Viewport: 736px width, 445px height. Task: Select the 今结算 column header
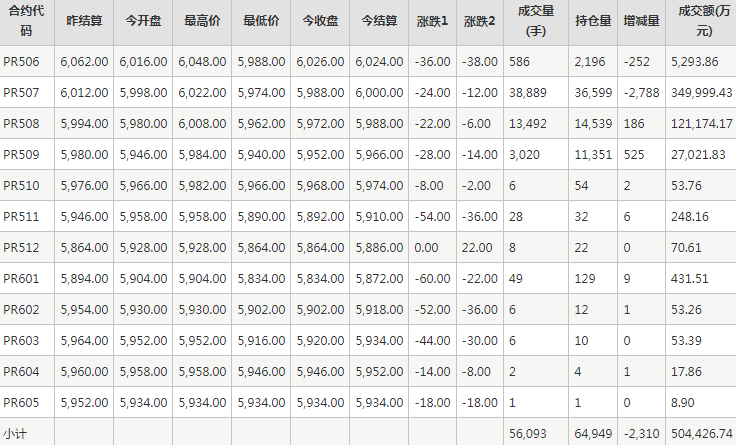(379, 21)
